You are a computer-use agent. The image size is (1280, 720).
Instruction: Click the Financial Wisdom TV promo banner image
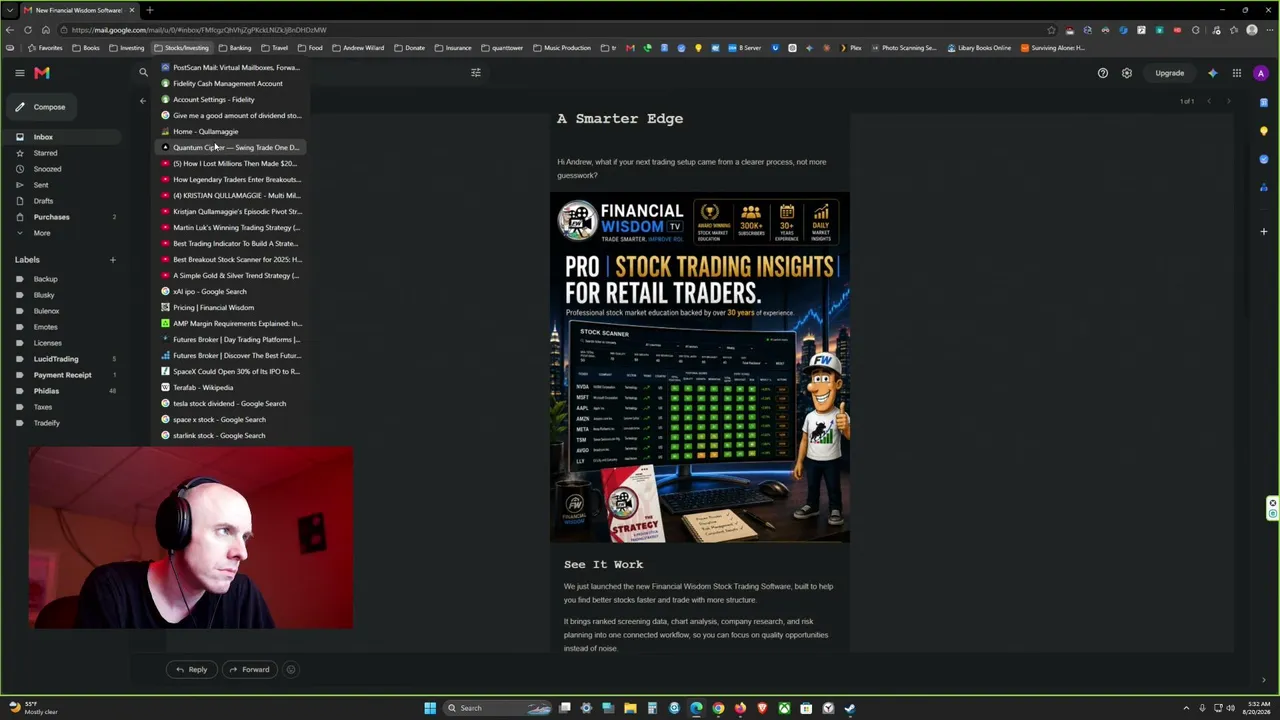pos(700,367)
